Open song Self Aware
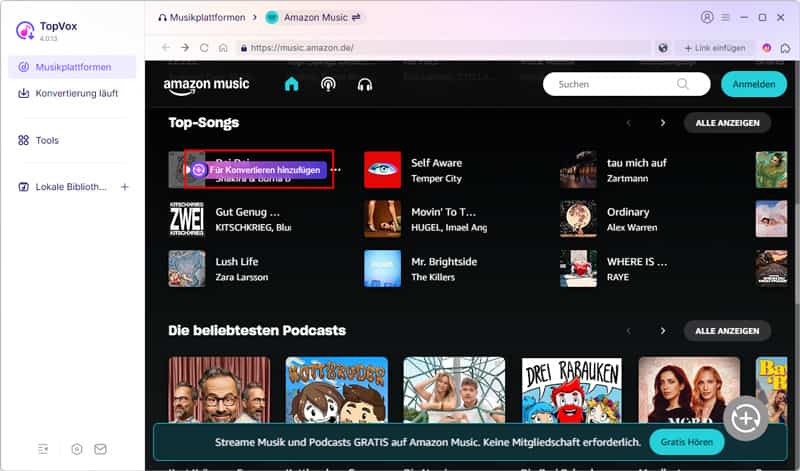This screenshot has height=471, width=800. click(x=436, y=163)
